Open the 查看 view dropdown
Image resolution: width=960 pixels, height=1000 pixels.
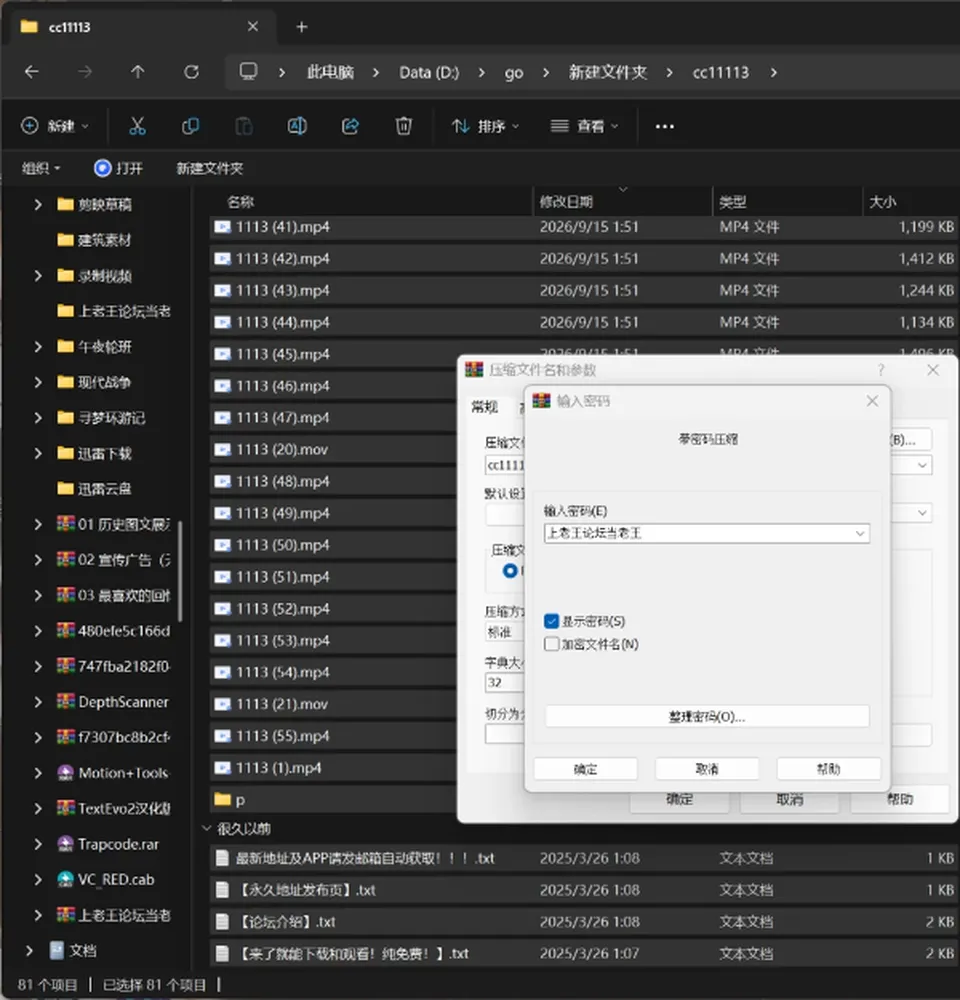pyautogui.click(x=585, y=126)
